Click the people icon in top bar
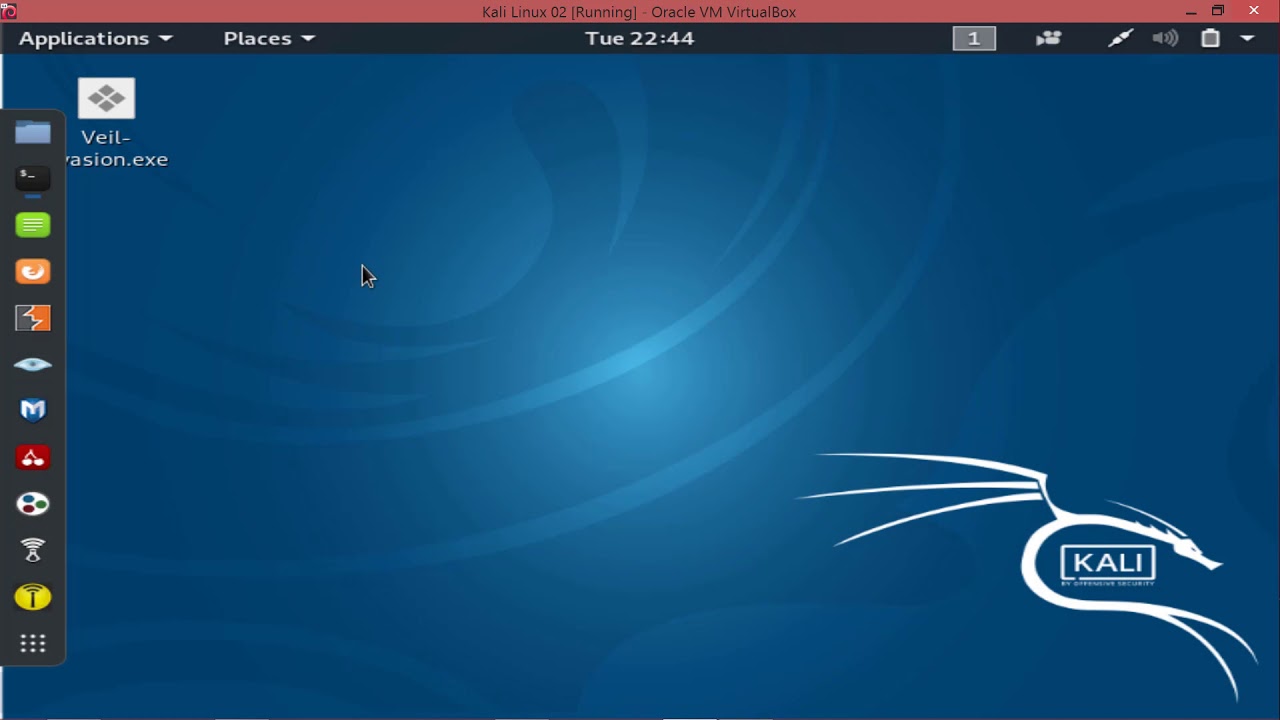The width and height of the screenshot is (1280, 720). click(1048, 38)
